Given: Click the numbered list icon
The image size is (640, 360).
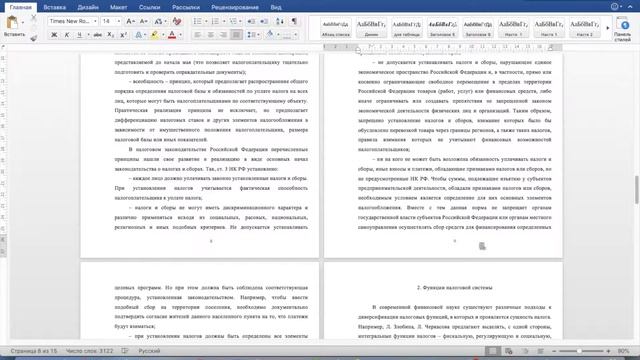Looking at the screenshot, I should point(215,21).
